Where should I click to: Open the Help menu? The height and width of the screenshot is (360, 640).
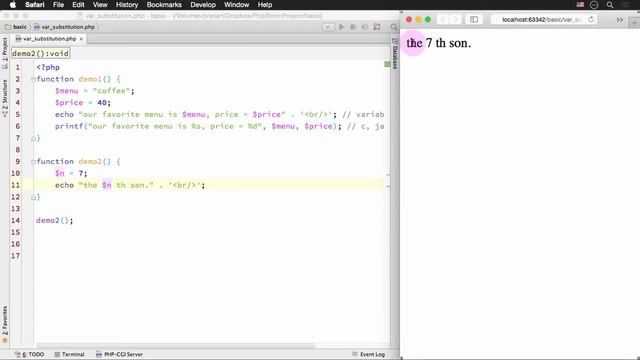point(265,5)
